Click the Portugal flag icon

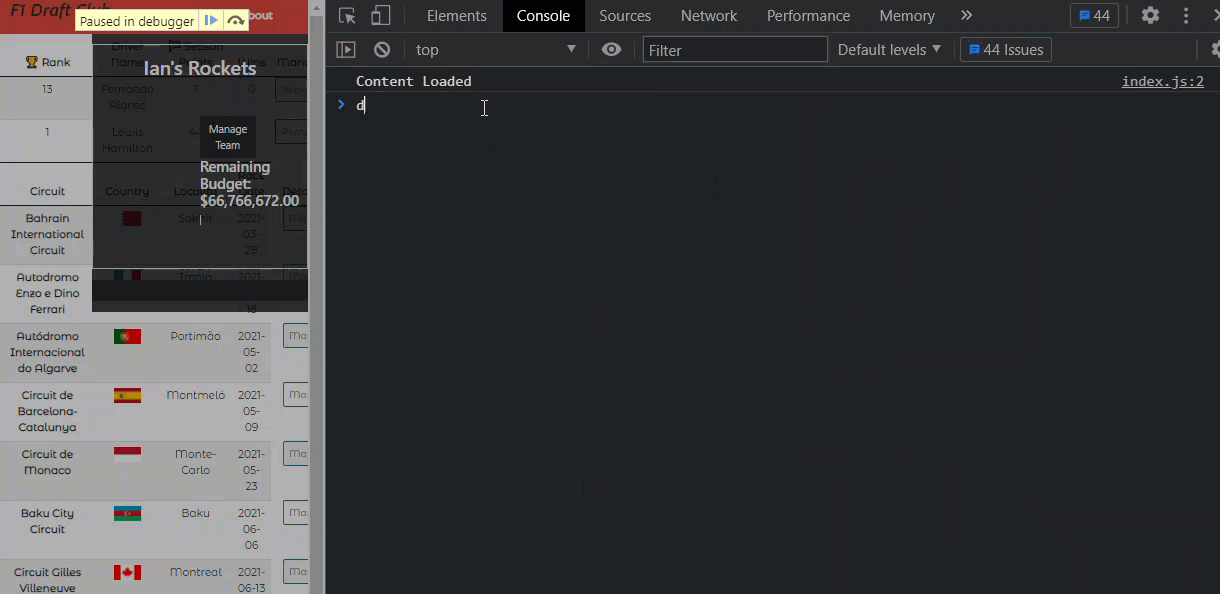click(x=127, y=336)
